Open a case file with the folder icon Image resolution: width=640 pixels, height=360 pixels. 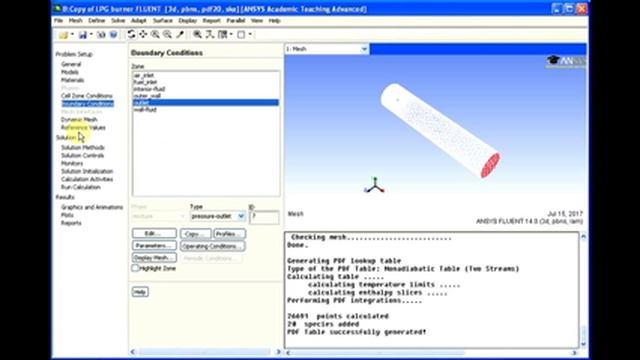pyautogui.click(x=63, y=35)
